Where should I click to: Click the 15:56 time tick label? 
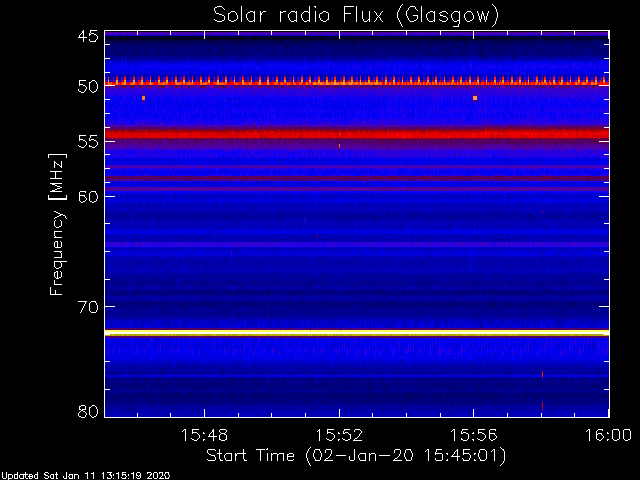473,435
